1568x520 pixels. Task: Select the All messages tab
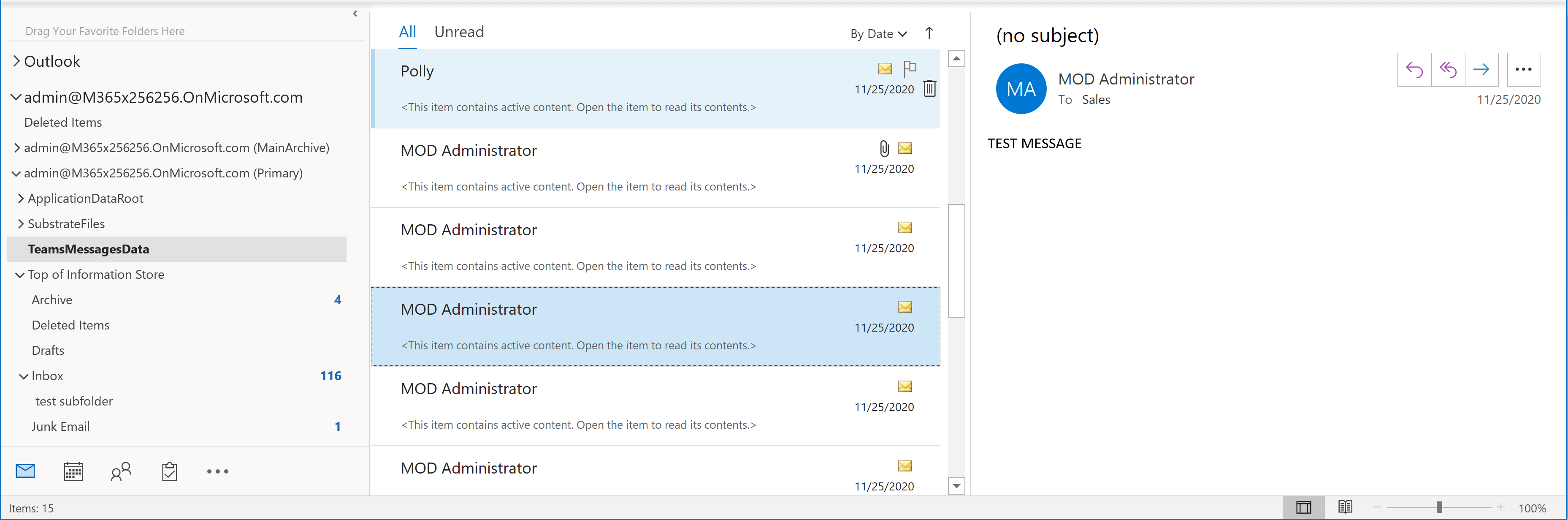click(407, 32)
